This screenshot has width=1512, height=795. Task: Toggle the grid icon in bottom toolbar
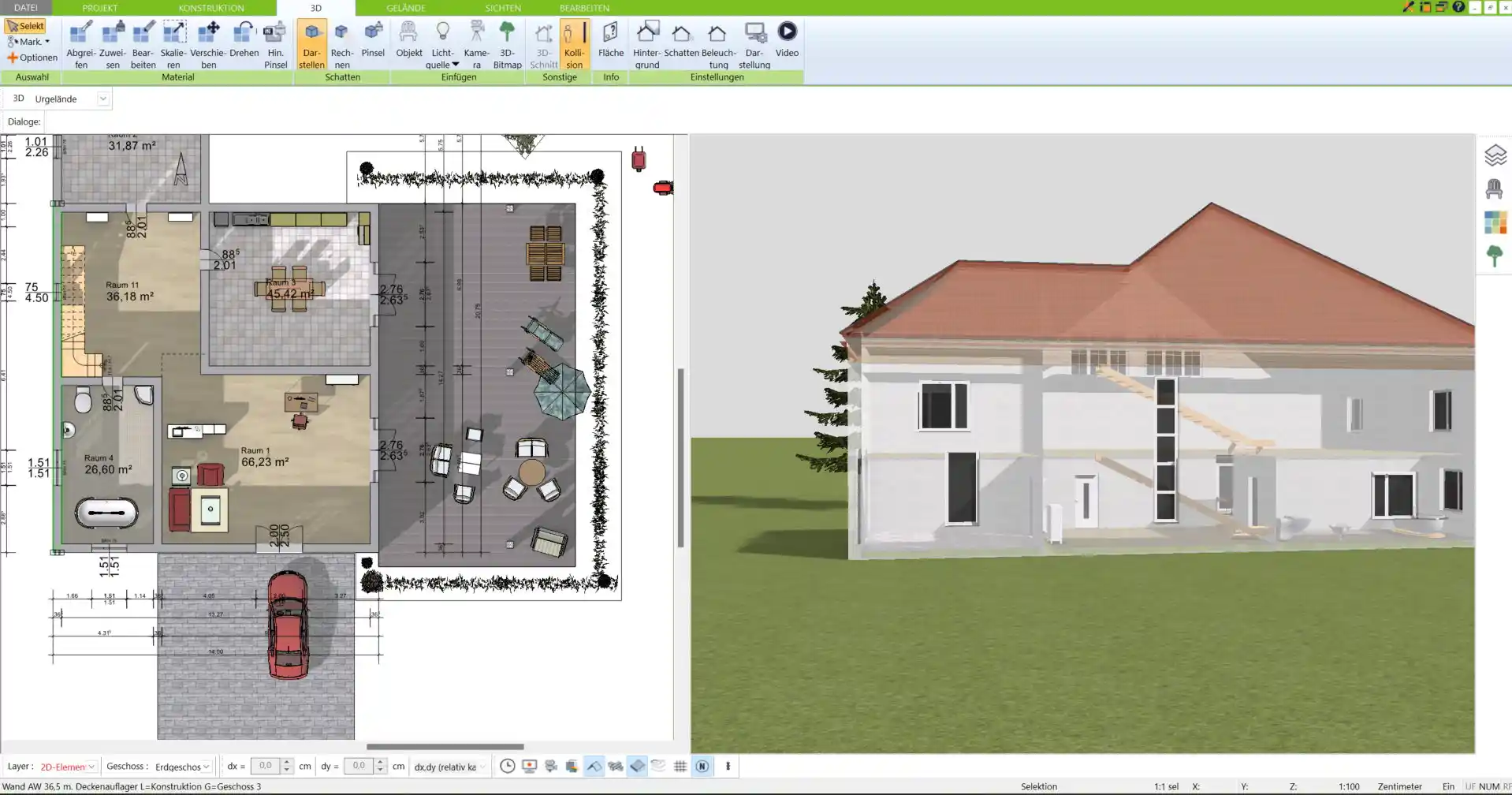click(680, 766)
